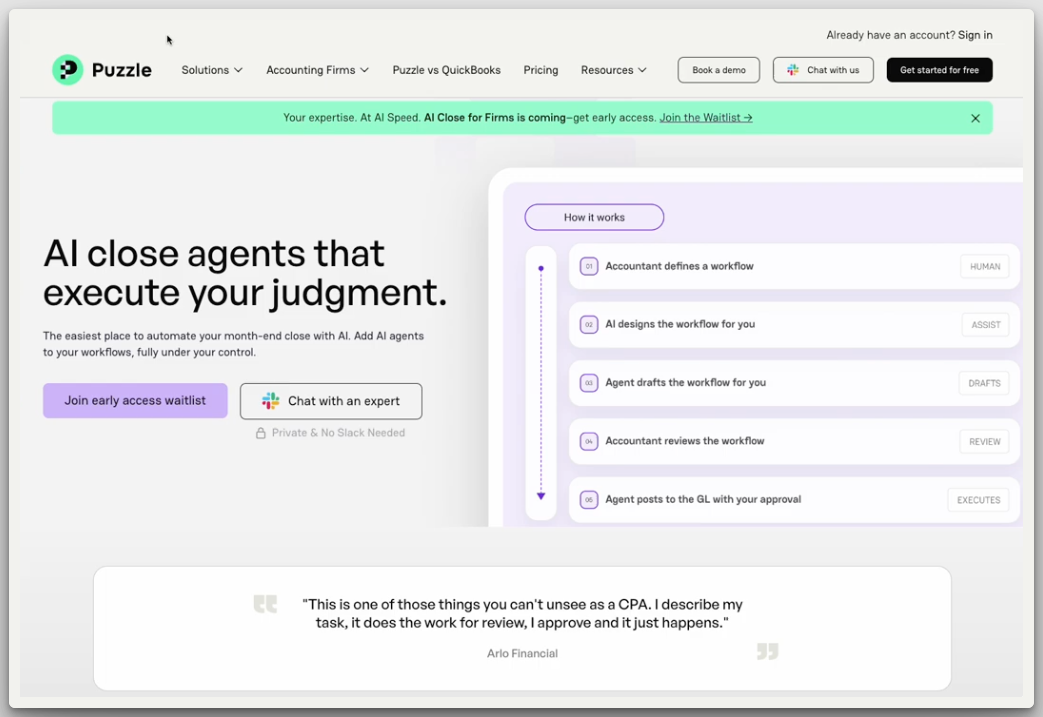This screenshot has width=1043, height=717.
Task: Click the lock icon beside Private & No Slack Needed
Action: click(261, 433)
